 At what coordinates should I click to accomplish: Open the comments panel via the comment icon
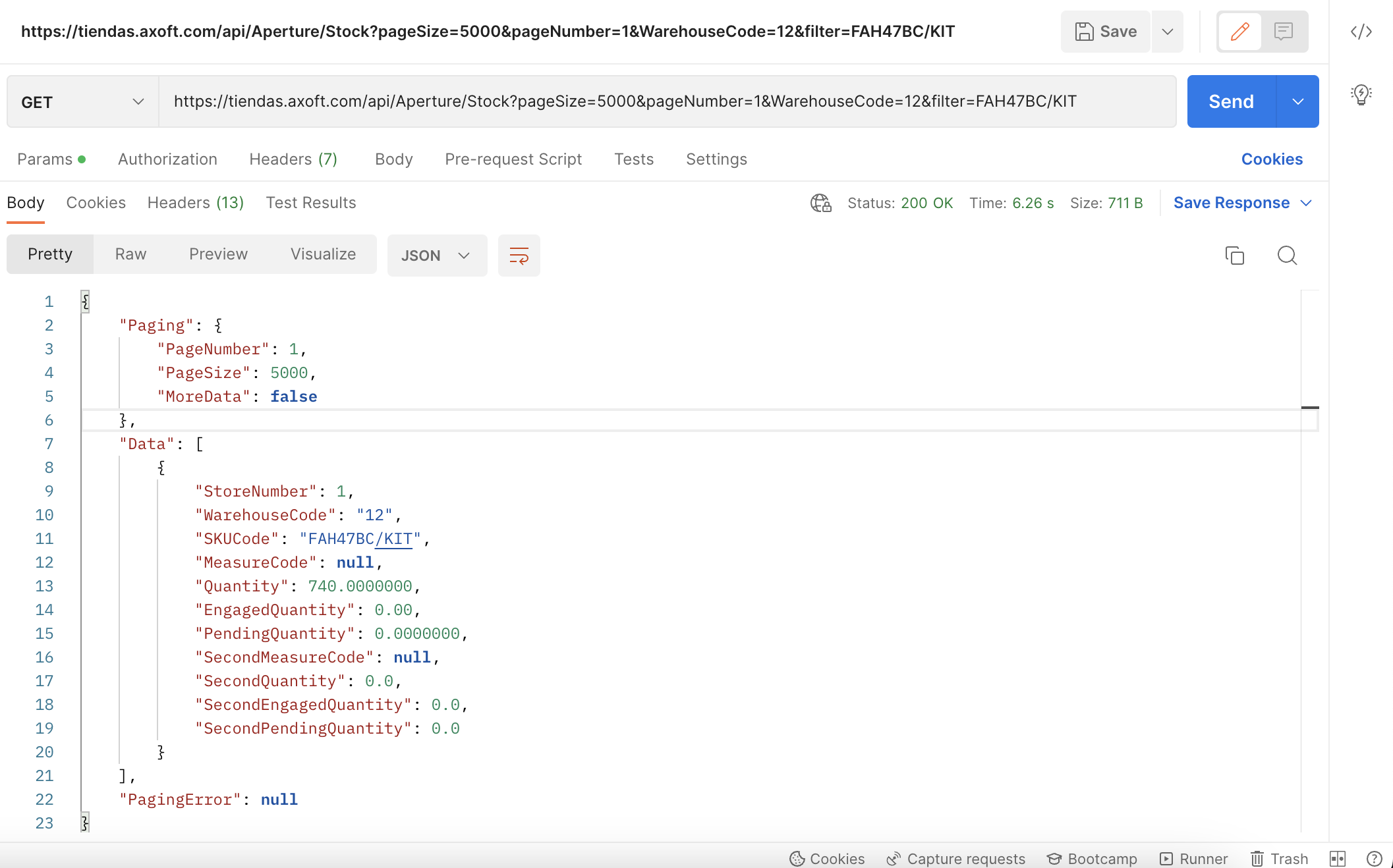coord(1284,31)
